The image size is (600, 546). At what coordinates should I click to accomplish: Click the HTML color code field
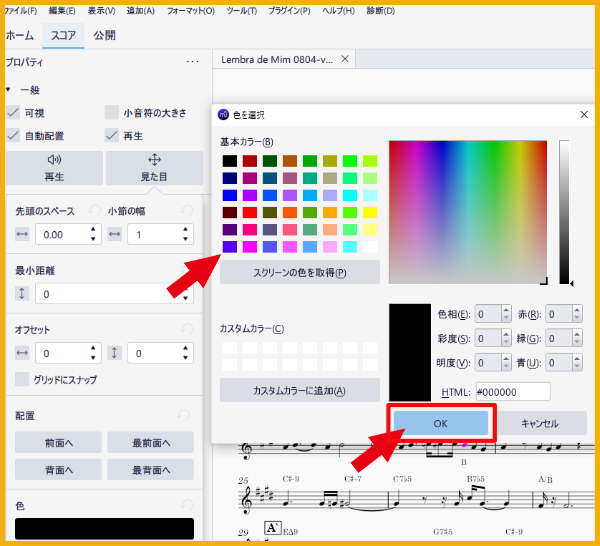513,392
